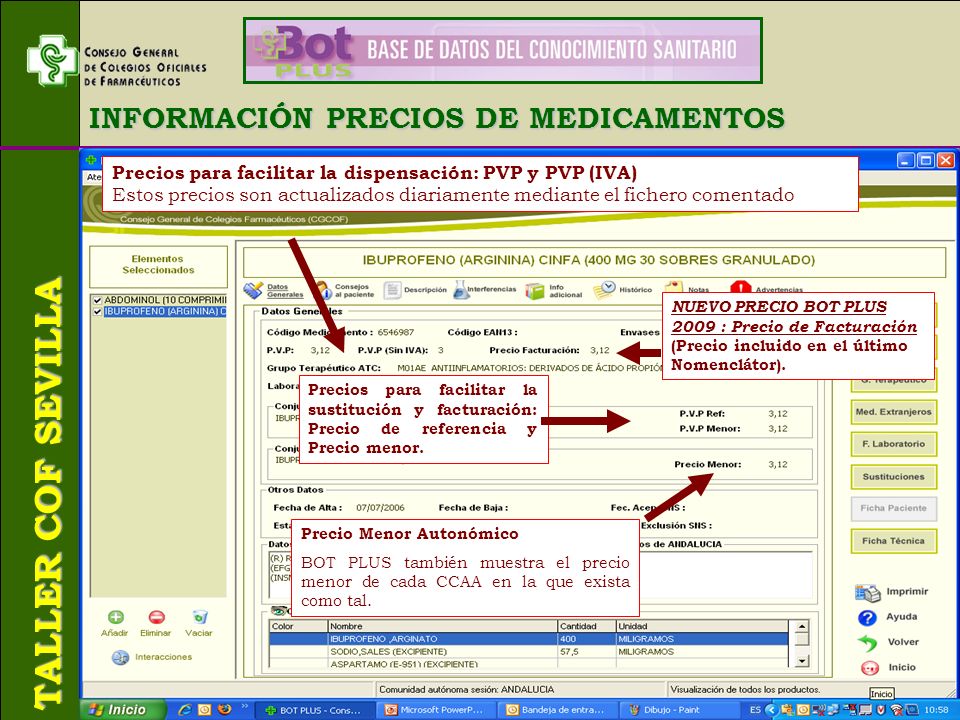Launch Internet Explorer from quick launch
This screenshot has width=960, height=720.
click(x=185, y=710)
